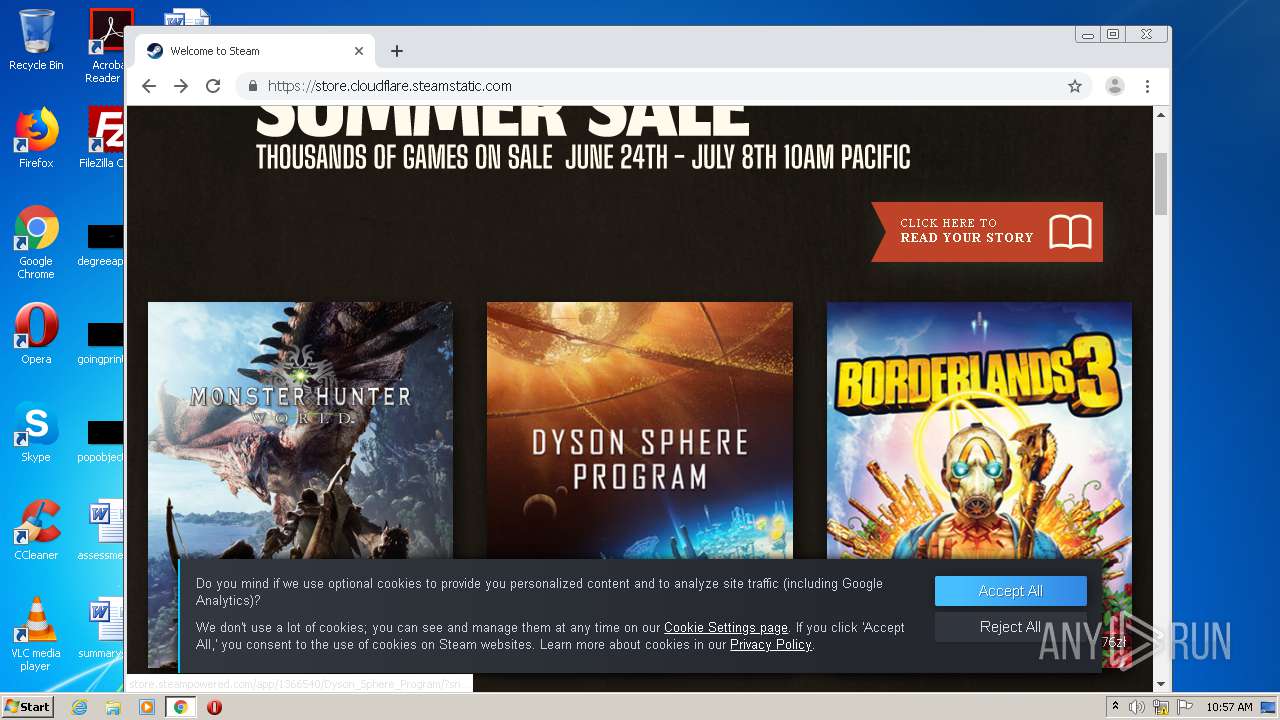1280x720 pixels.
Task: Click the red Opera taskbar icon
Action: (214, 707)
